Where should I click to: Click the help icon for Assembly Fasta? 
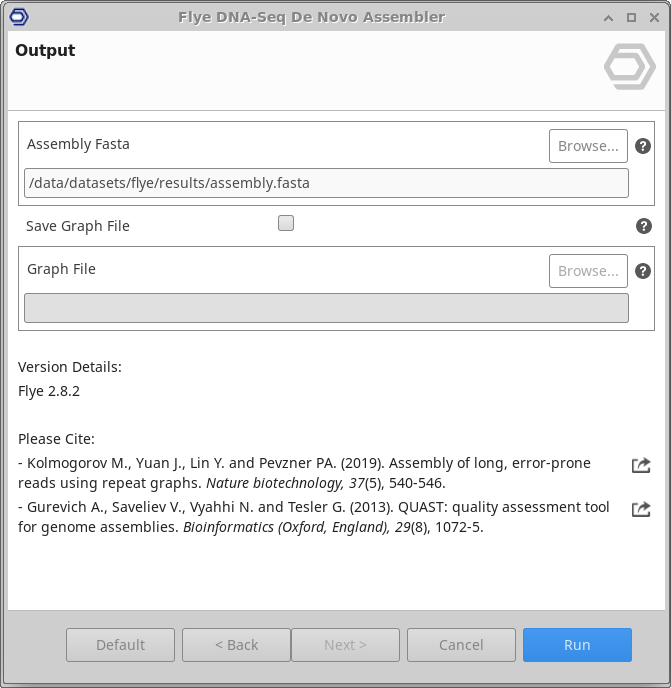pyautogui.click(x=644, y=146)
